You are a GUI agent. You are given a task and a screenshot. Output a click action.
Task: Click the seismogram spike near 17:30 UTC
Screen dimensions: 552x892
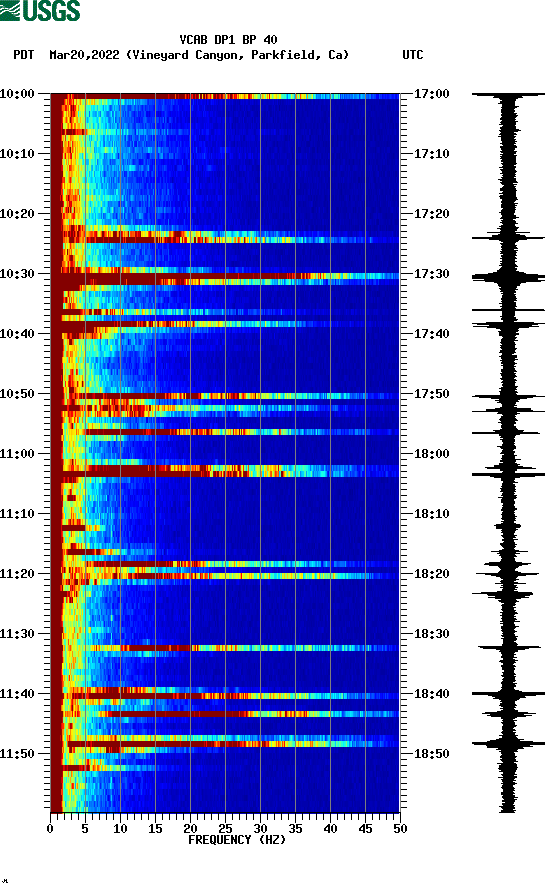coord(508,278)
